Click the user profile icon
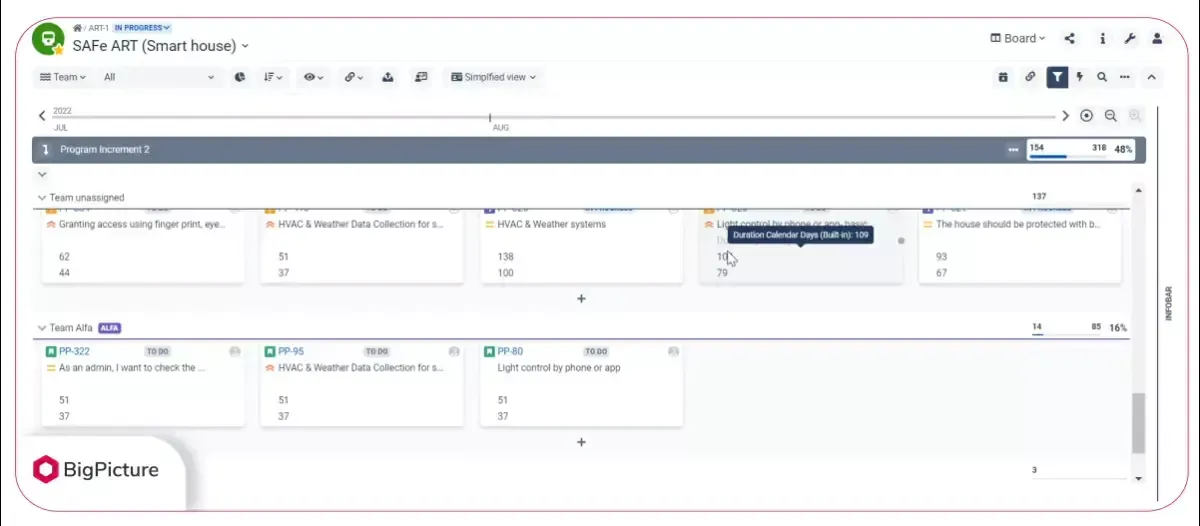Image resolution: width=1200 pixels, height=526 pixels. 1157,39
